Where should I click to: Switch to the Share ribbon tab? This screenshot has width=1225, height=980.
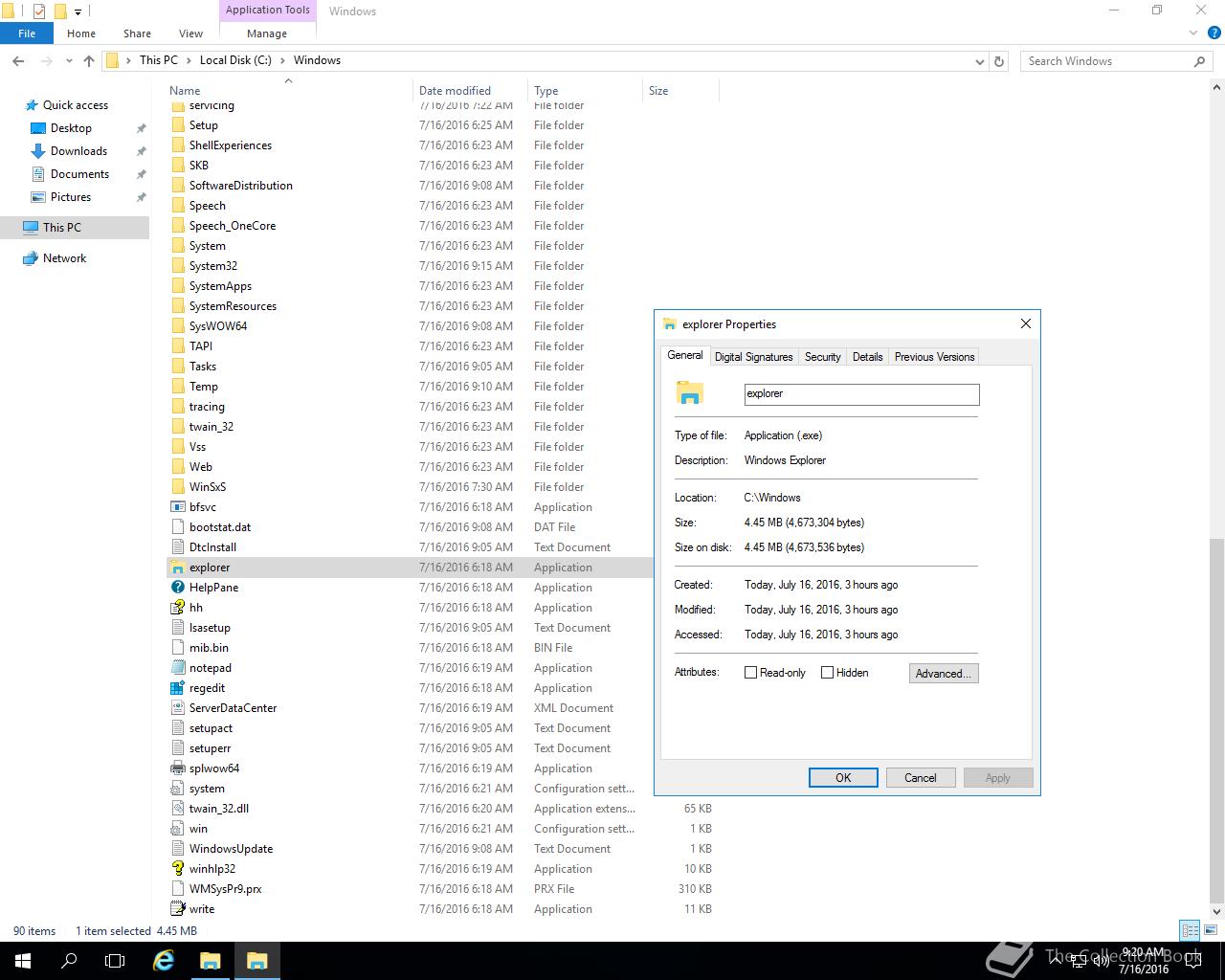[137, 33]
